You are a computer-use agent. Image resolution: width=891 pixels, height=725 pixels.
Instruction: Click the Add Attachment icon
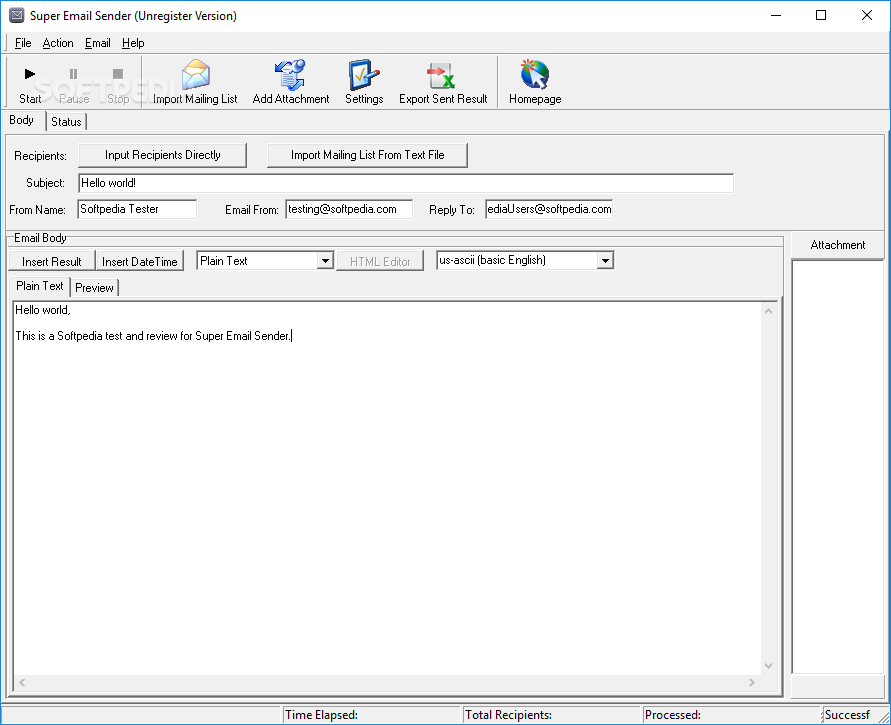291,75
